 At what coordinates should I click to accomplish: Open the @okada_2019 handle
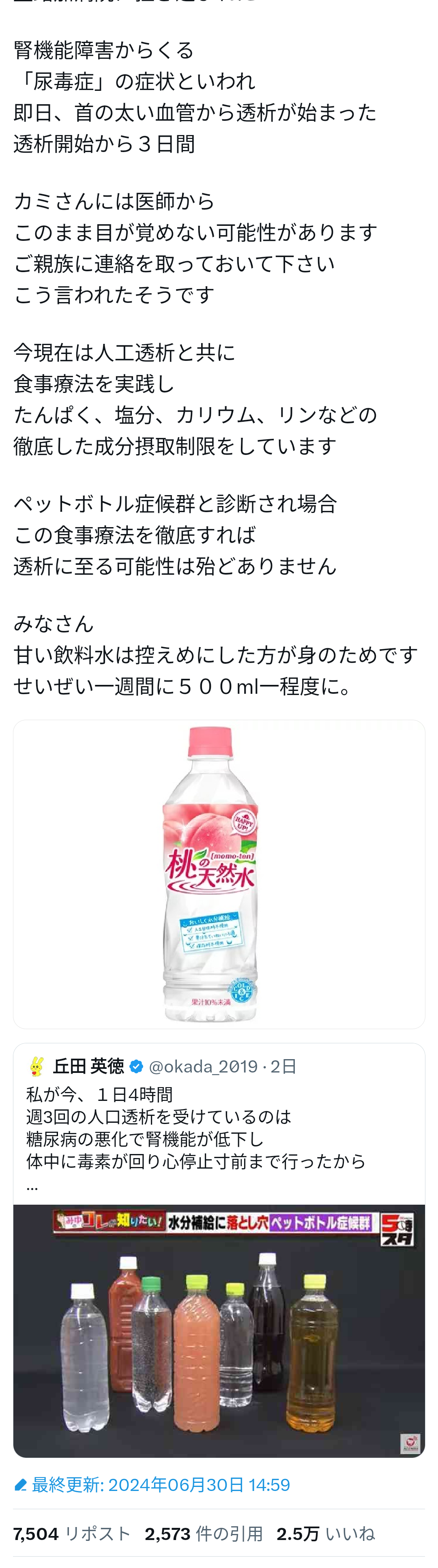click(x=203, y=1066)
